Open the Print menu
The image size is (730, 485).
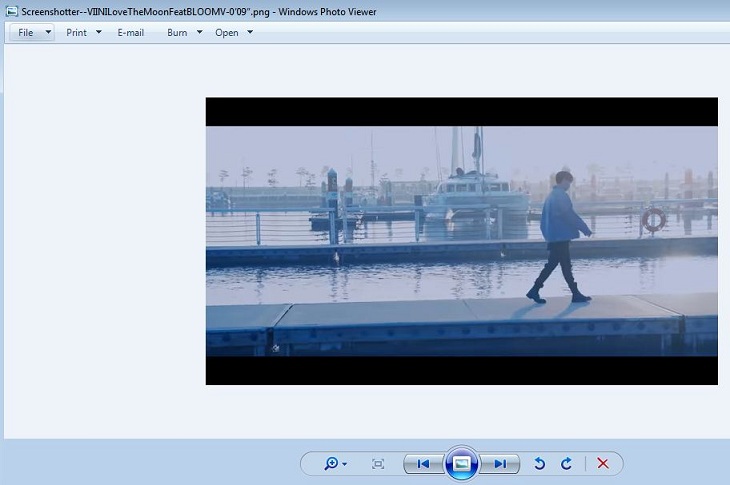[x=76, y=33]
